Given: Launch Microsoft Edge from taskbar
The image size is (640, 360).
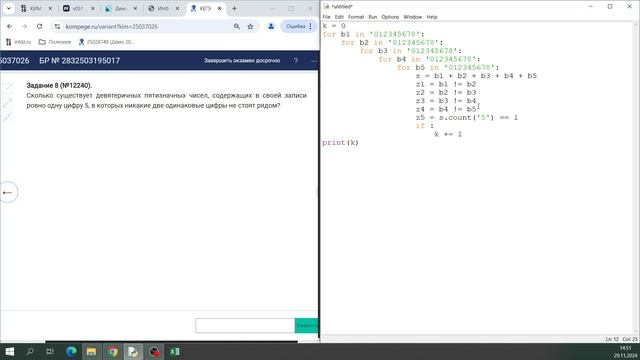Looking at the screenshot, I should click(71, 351).
